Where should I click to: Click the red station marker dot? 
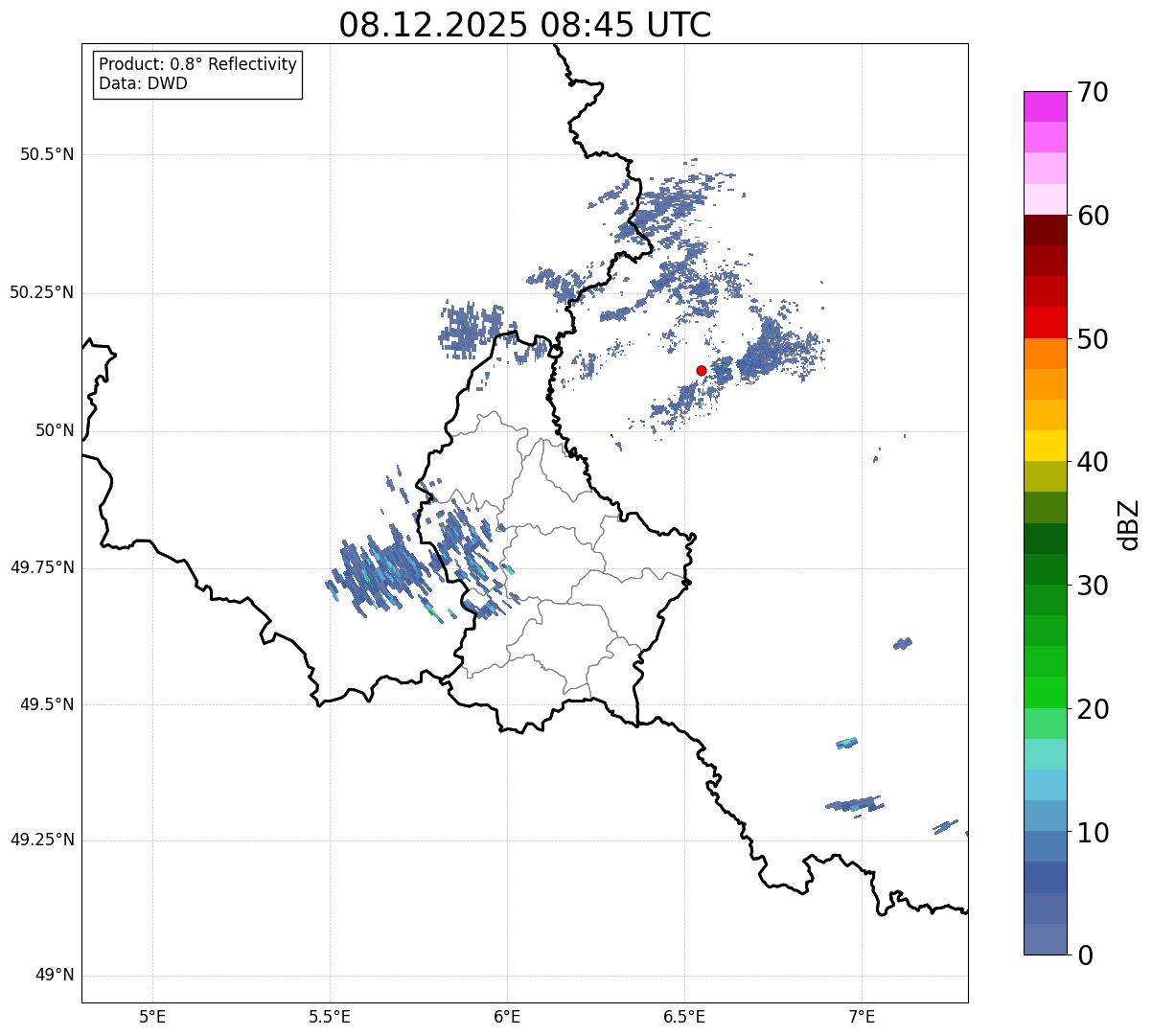click(702, 371)
